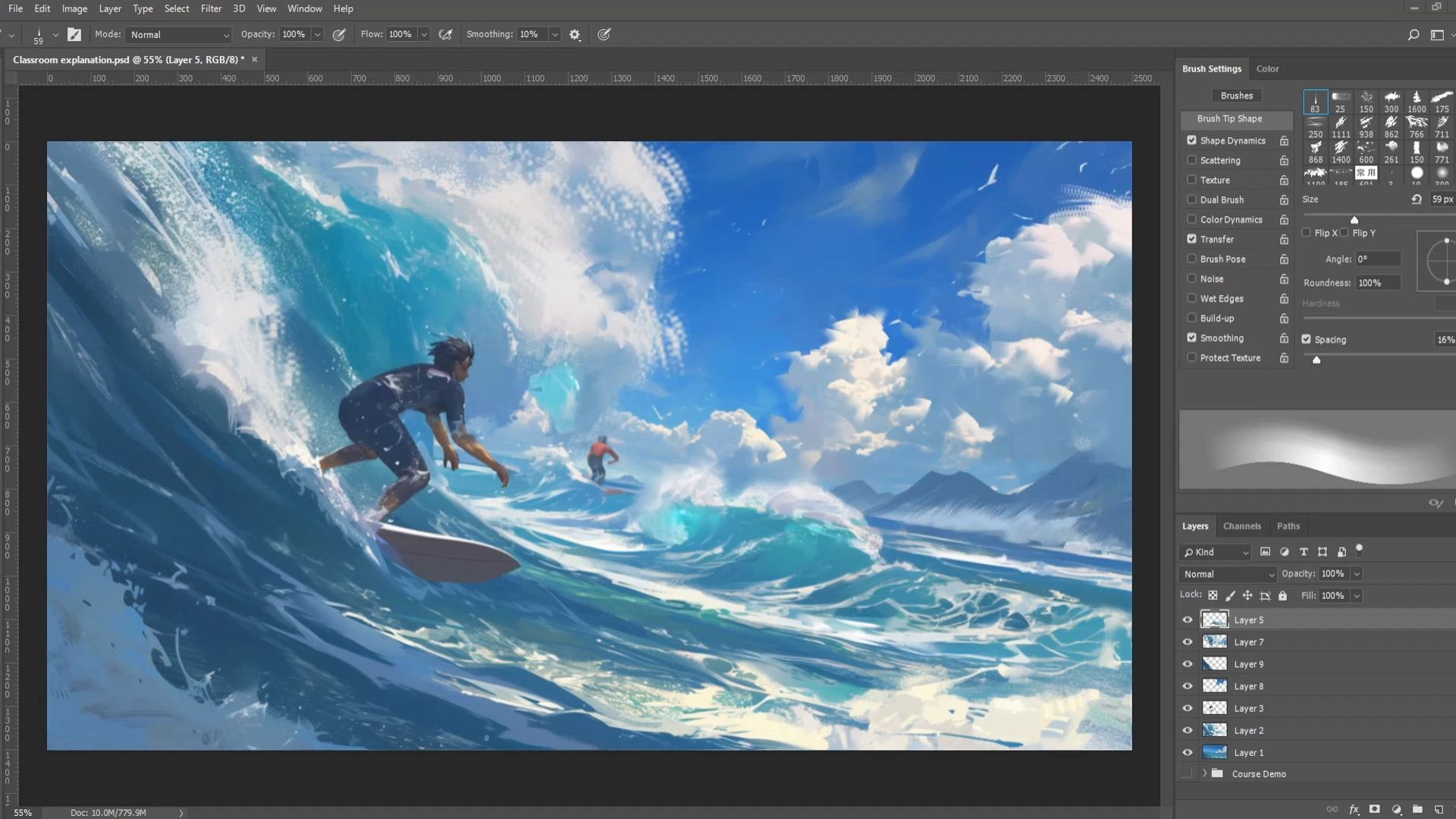Open the Flow dropdown arrow
1456x819 pixels.
point(424,35)
